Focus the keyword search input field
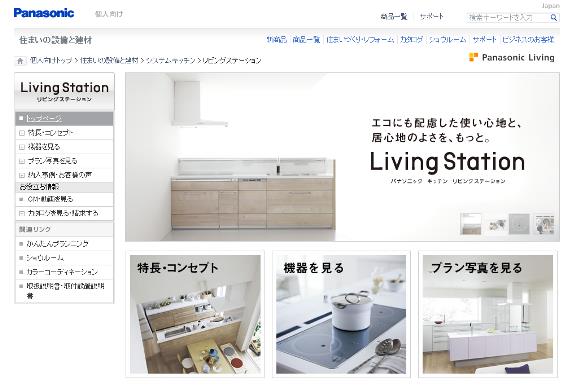576x392 pixels. pyautogui.click(x=508, y=17)
